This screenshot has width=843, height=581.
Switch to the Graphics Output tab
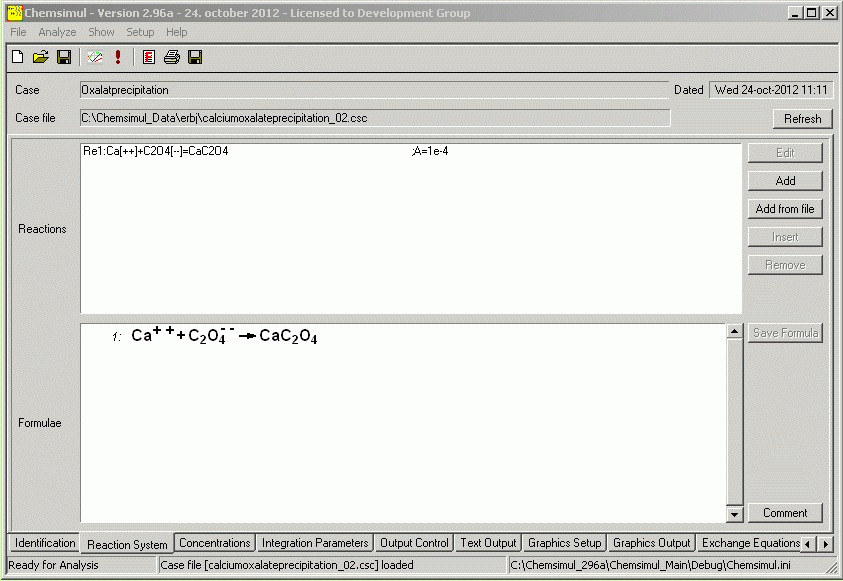click(652, 543)
